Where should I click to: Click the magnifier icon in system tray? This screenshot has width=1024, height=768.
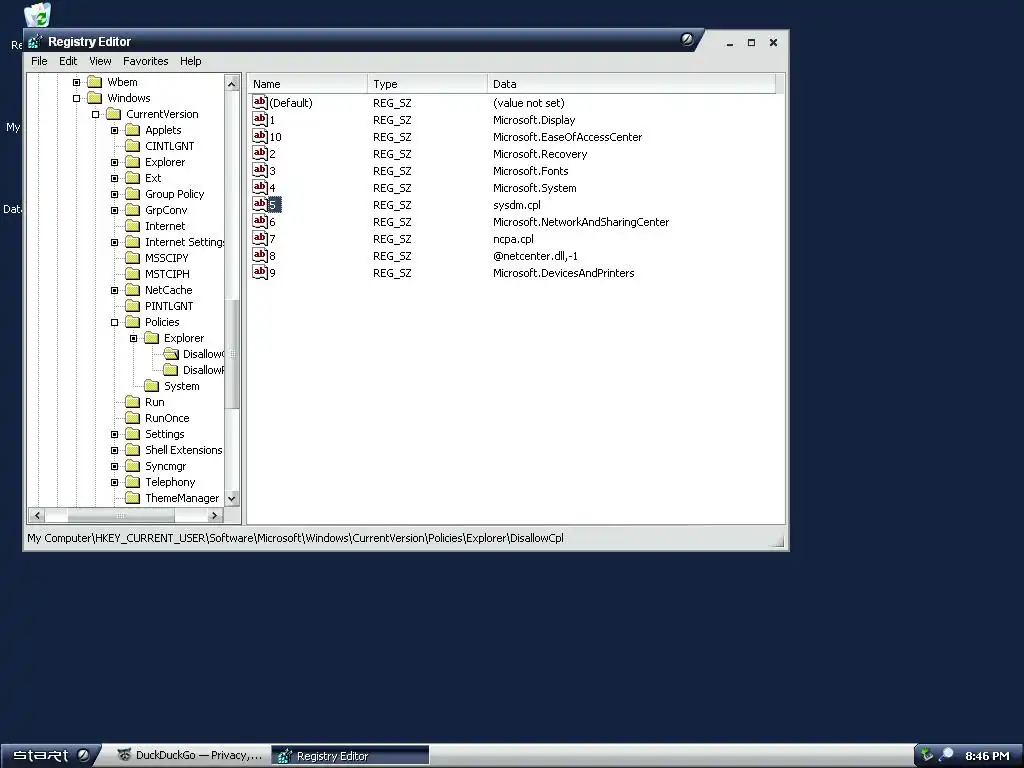(x=946, y=755)
